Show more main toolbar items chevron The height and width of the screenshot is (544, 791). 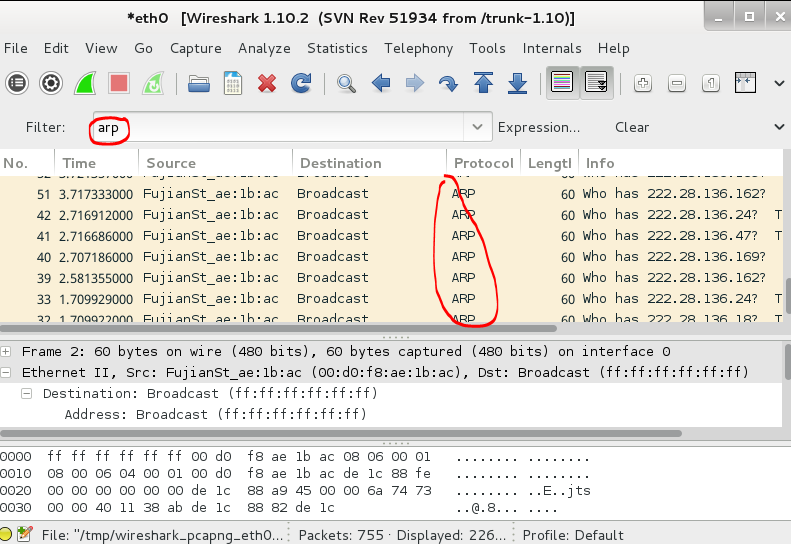click(x=779, y=83)
